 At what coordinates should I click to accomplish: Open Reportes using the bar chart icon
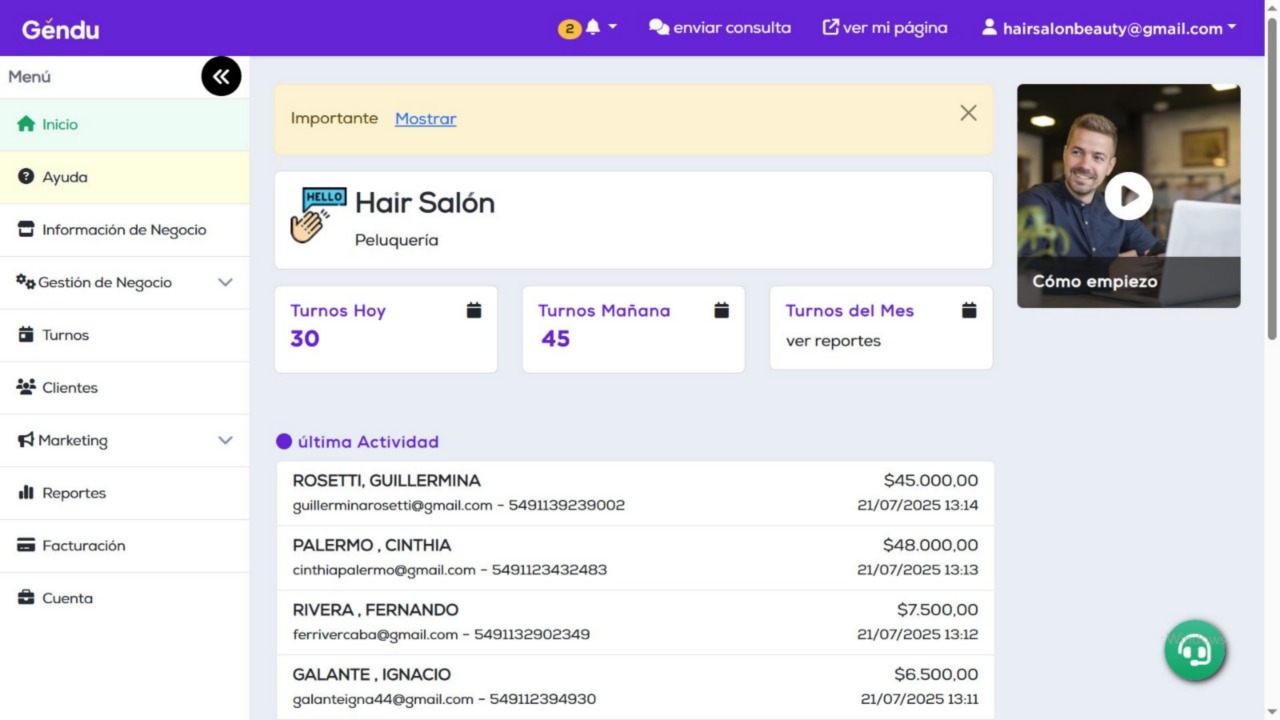(28, 492)
